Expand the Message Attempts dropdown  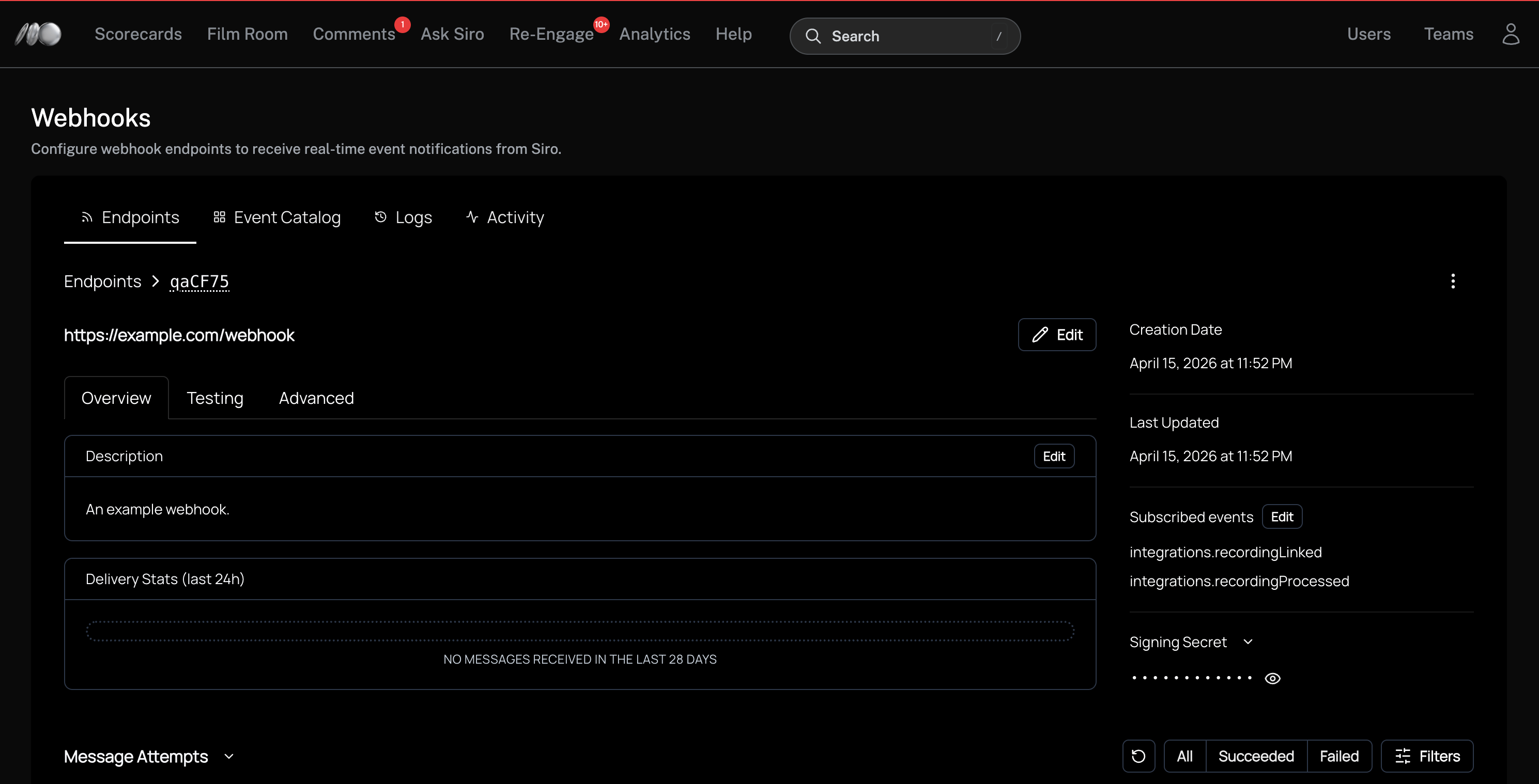pyautogui.click(x=229, y=757)
